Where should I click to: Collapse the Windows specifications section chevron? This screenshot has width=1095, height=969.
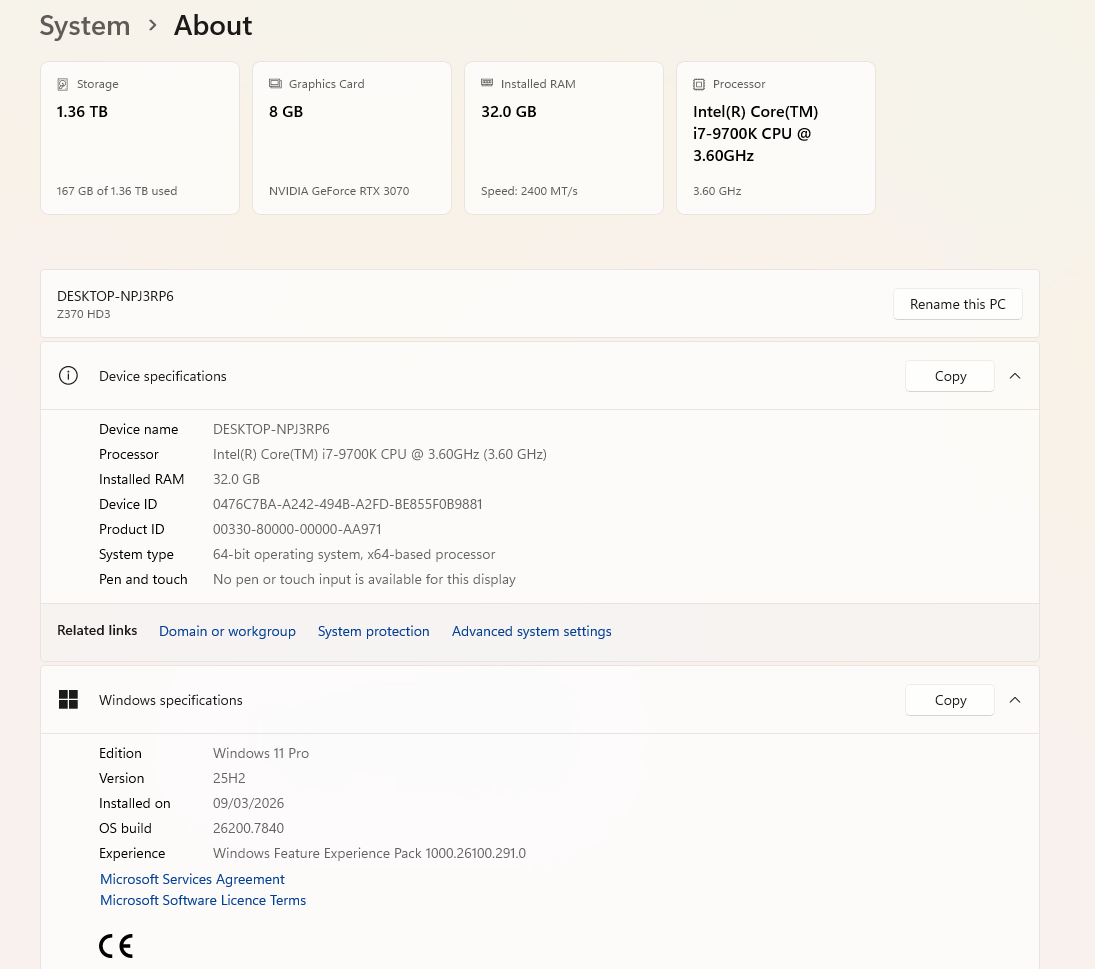(1015, 700)
